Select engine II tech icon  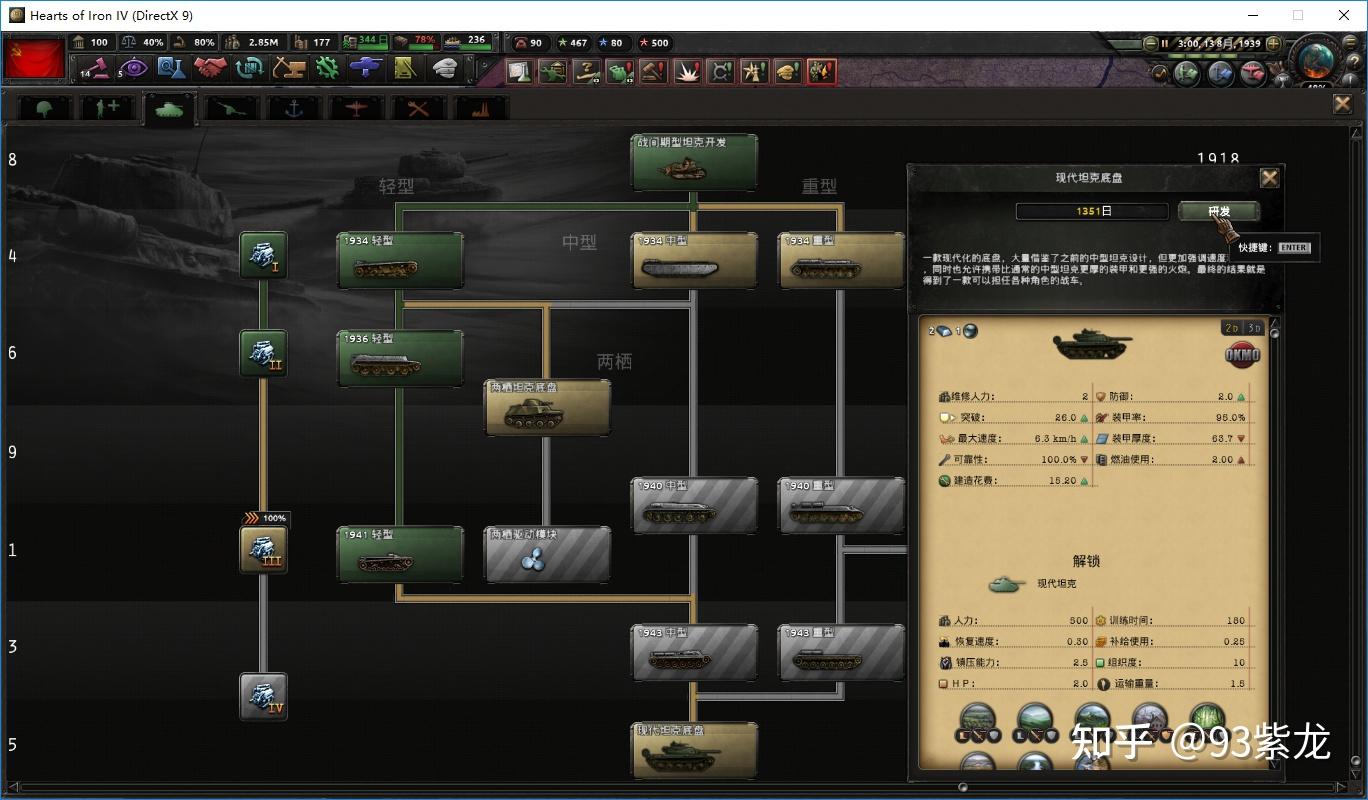(x=263, y=353)
